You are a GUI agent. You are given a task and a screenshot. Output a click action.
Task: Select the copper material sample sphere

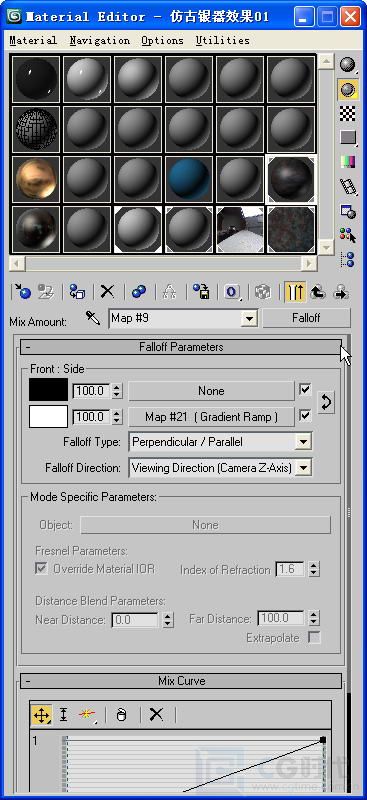click(x=36, y=180)
